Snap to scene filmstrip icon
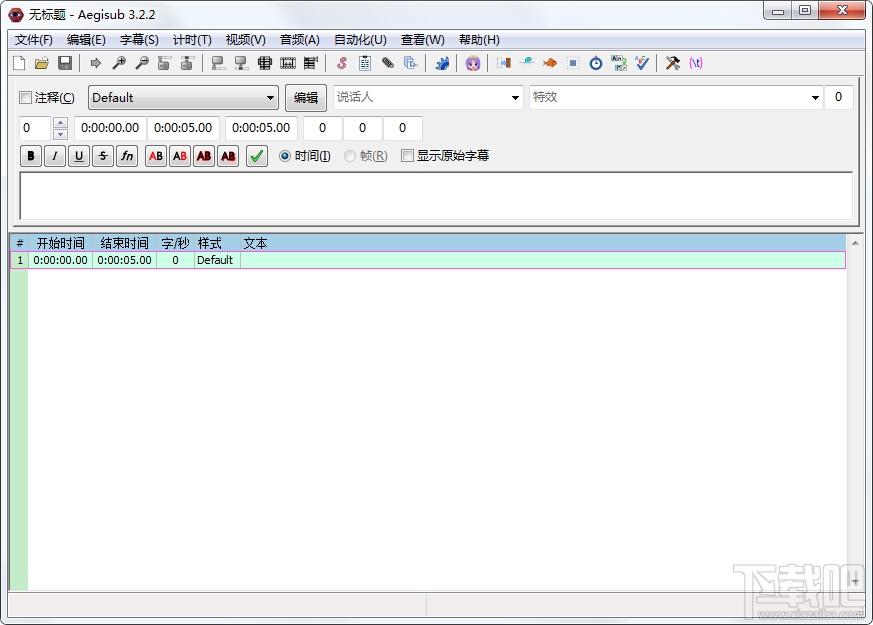 [x=288, y=63]
